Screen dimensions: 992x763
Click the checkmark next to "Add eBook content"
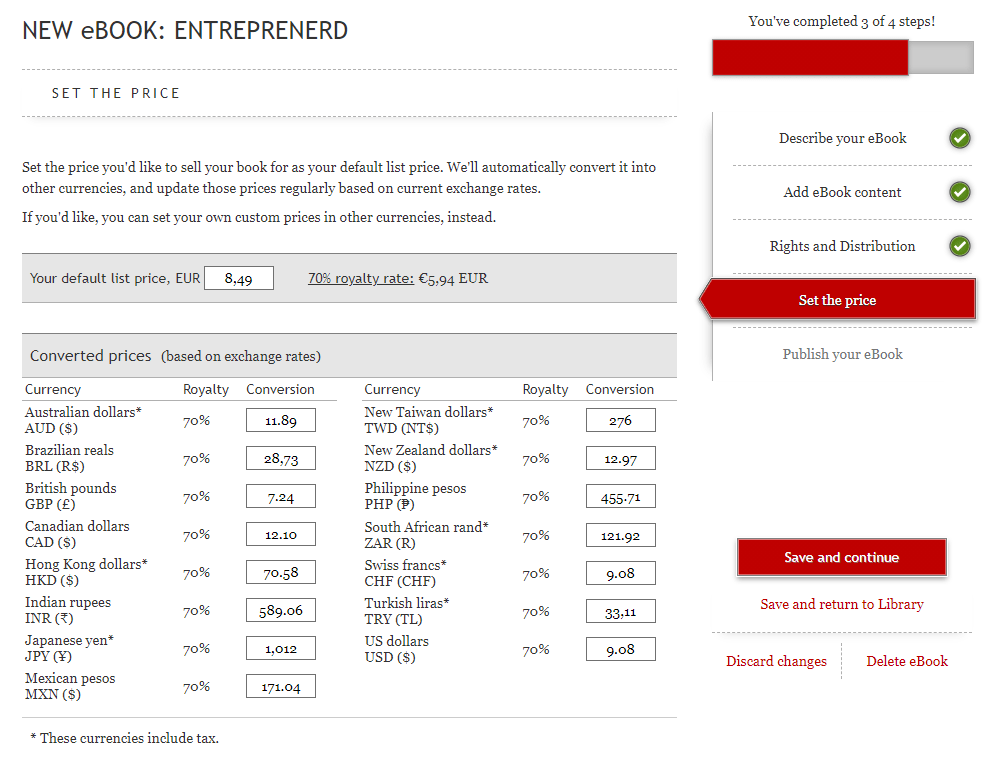(960, 193)
